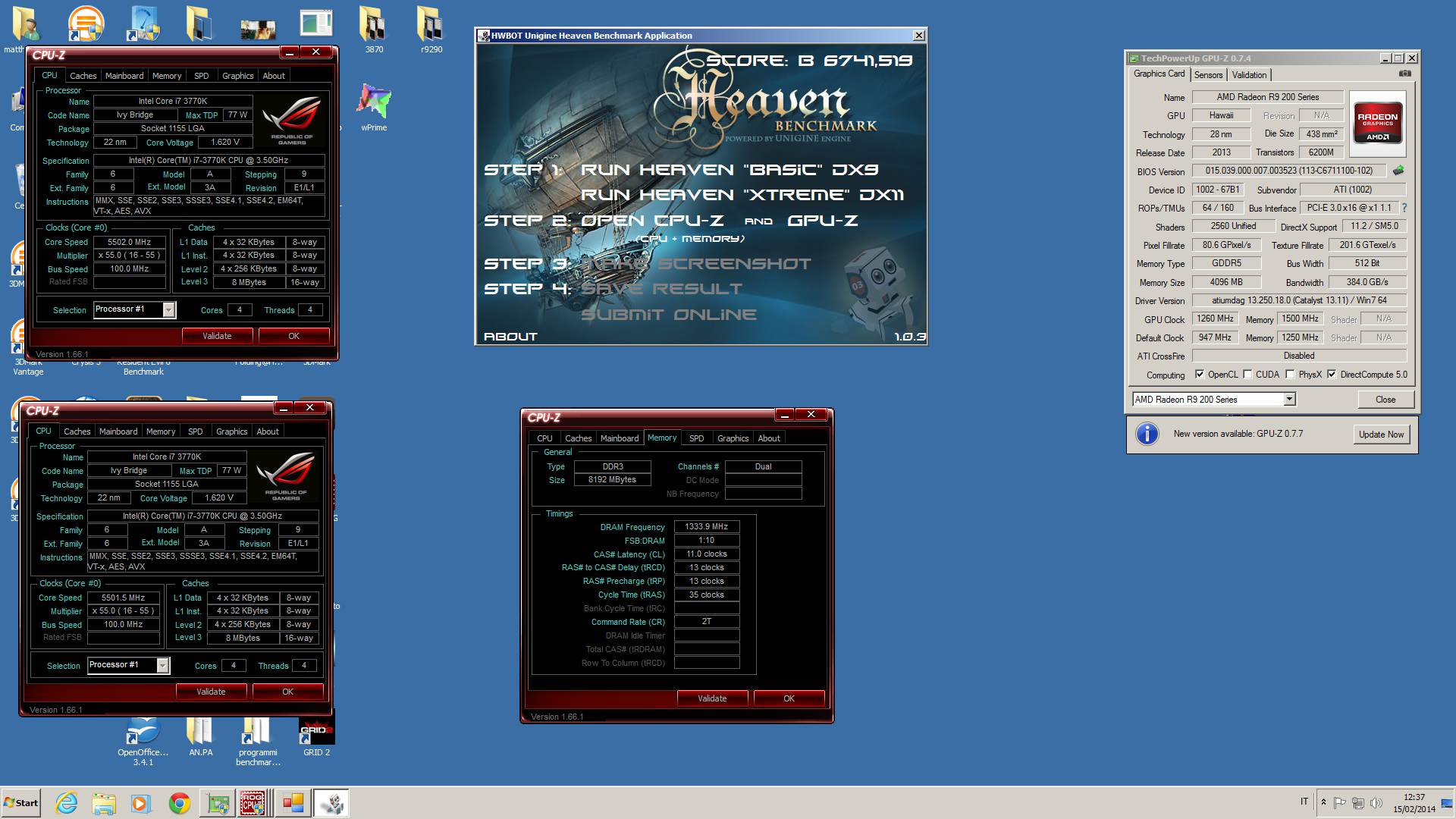The image size is (1456, 819).
Task: Click About in Heaven benchmark window
Action: pos(510,337)
